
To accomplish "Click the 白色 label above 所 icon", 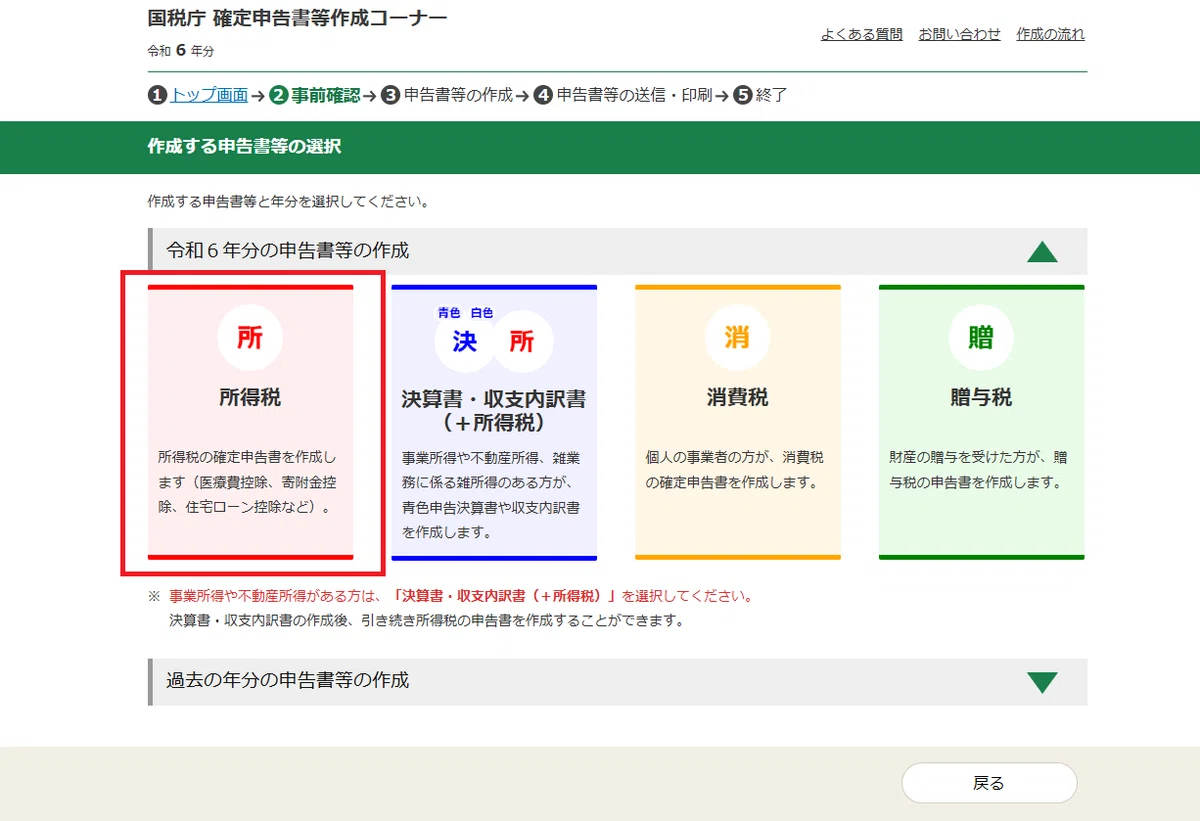I will point(482,313).
